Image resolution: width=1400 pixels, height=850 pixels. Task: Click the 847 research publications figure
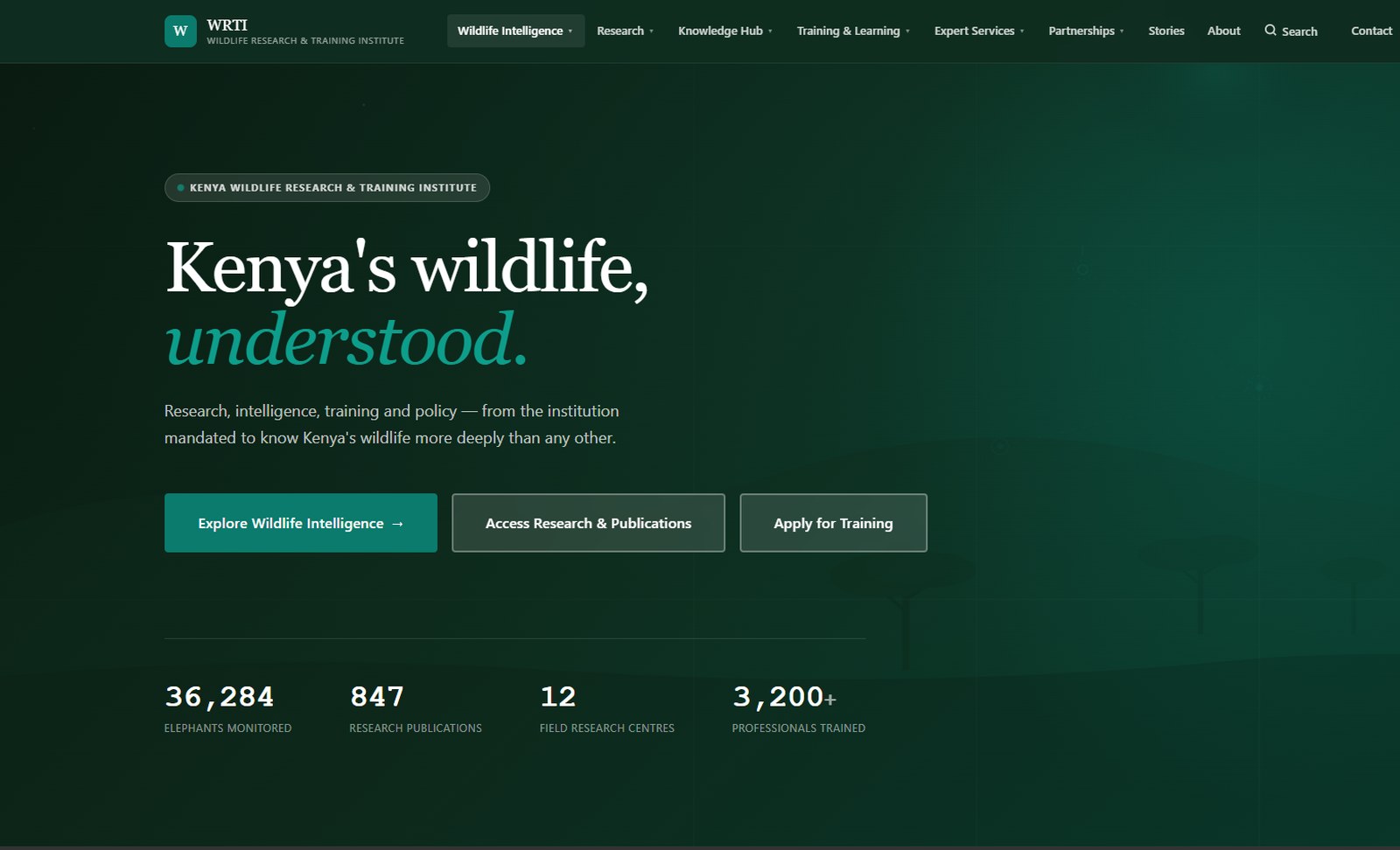coord(377,696)
